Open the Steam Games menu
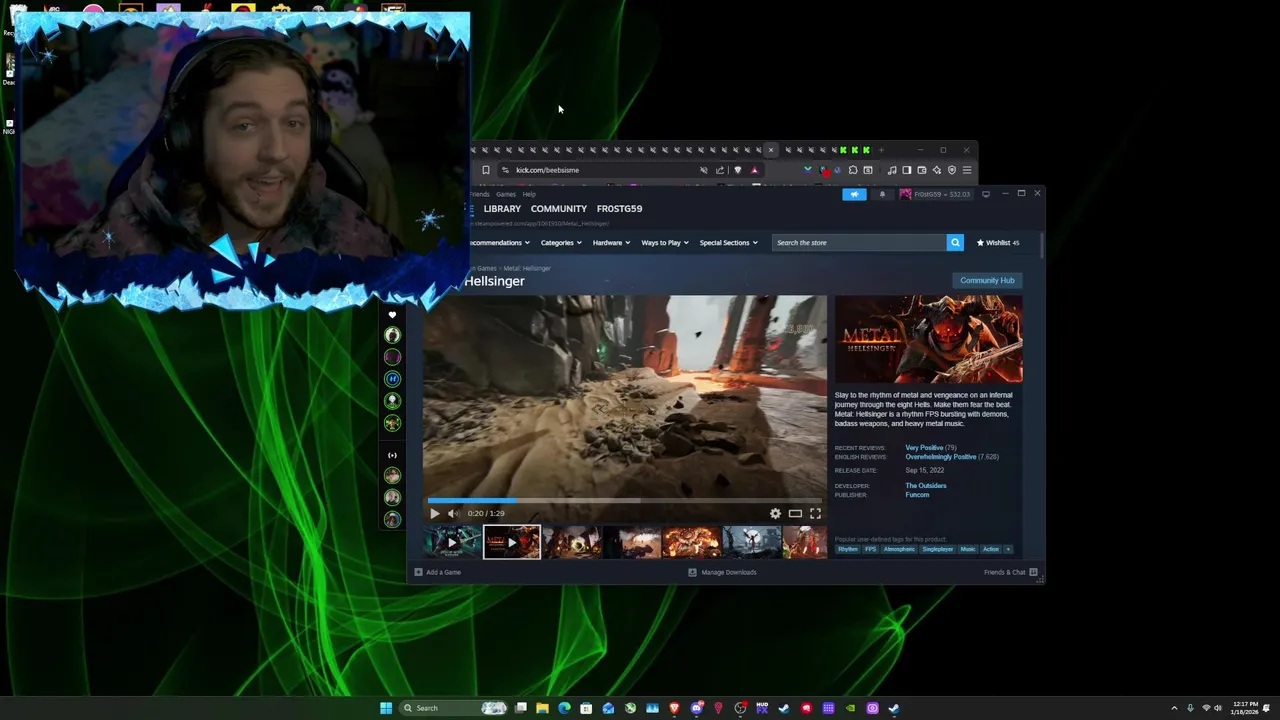Viewport: 1280px width, 720px height. [x=506, y=194]
